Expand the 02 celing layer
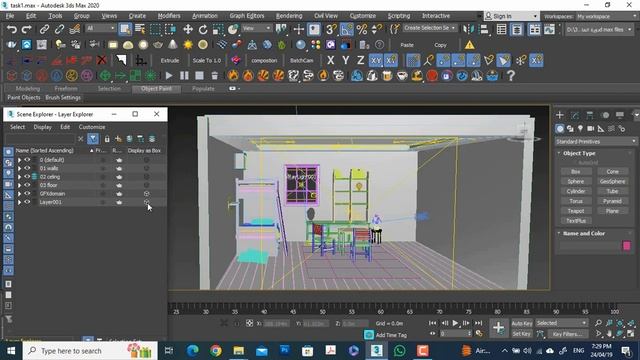640x360 pixels. [19, 177]
